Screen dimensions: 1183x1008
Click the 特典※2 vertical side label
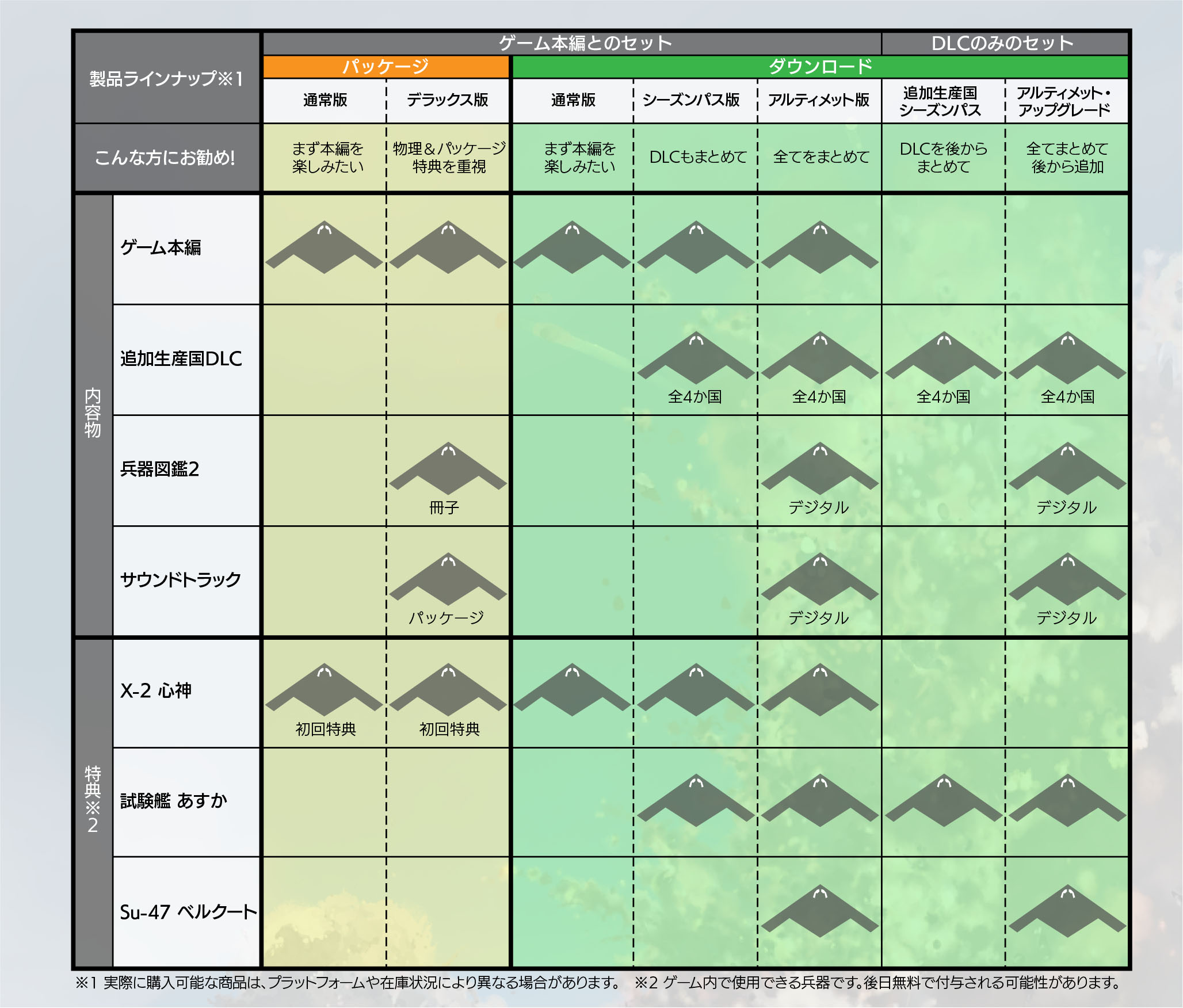(x=93, y=800)
